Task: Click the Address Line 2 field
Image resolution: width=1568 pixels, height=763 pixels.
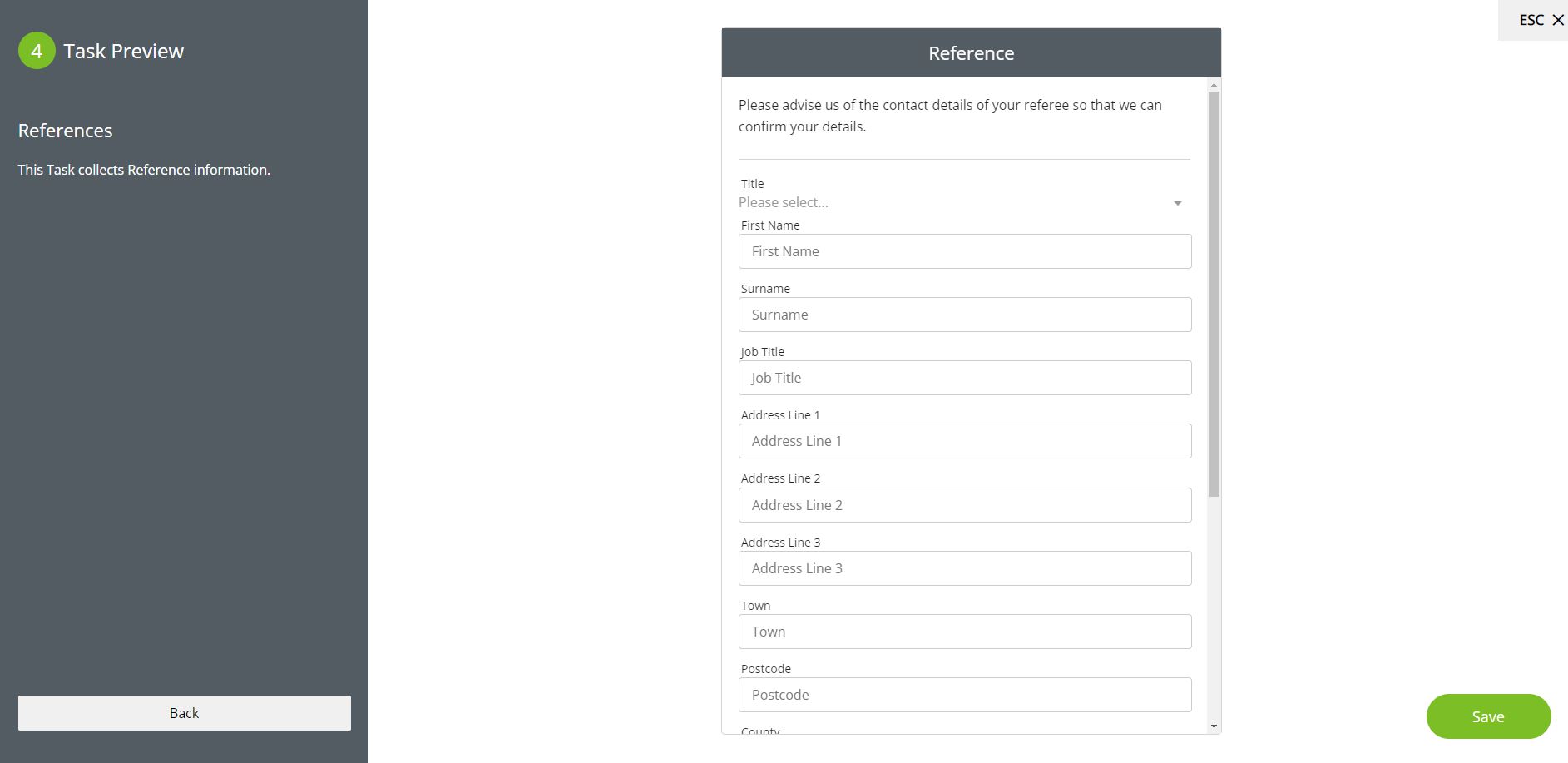Action: click(964, 505)
